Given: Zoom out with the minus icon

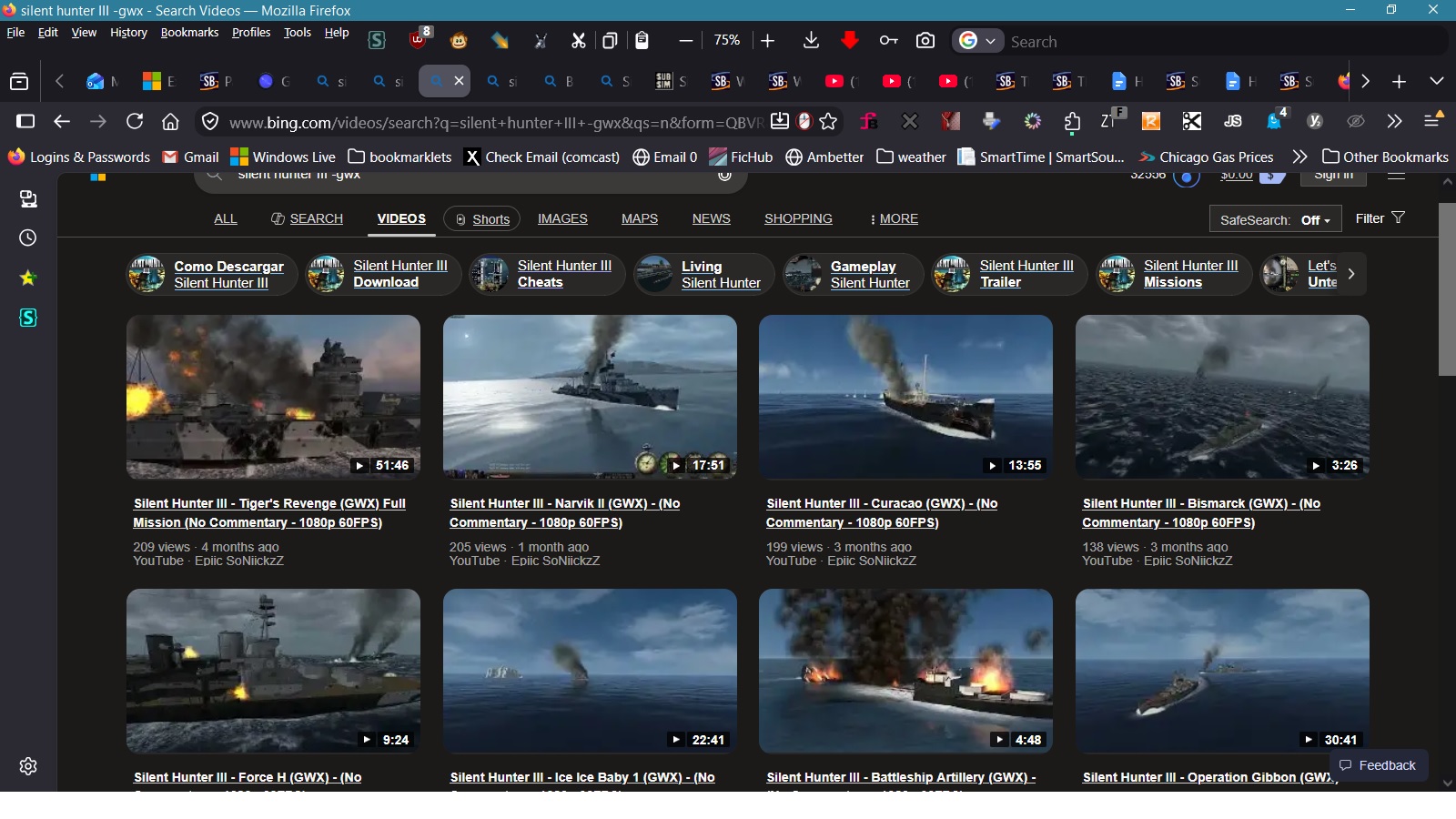Looking at the screenshot, I should [x=686, y=40].
